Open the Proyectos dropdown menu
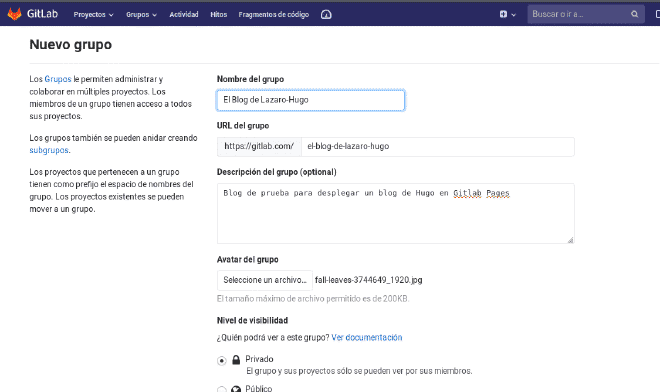This screenshot has height=392, width=660. (93, 14)
